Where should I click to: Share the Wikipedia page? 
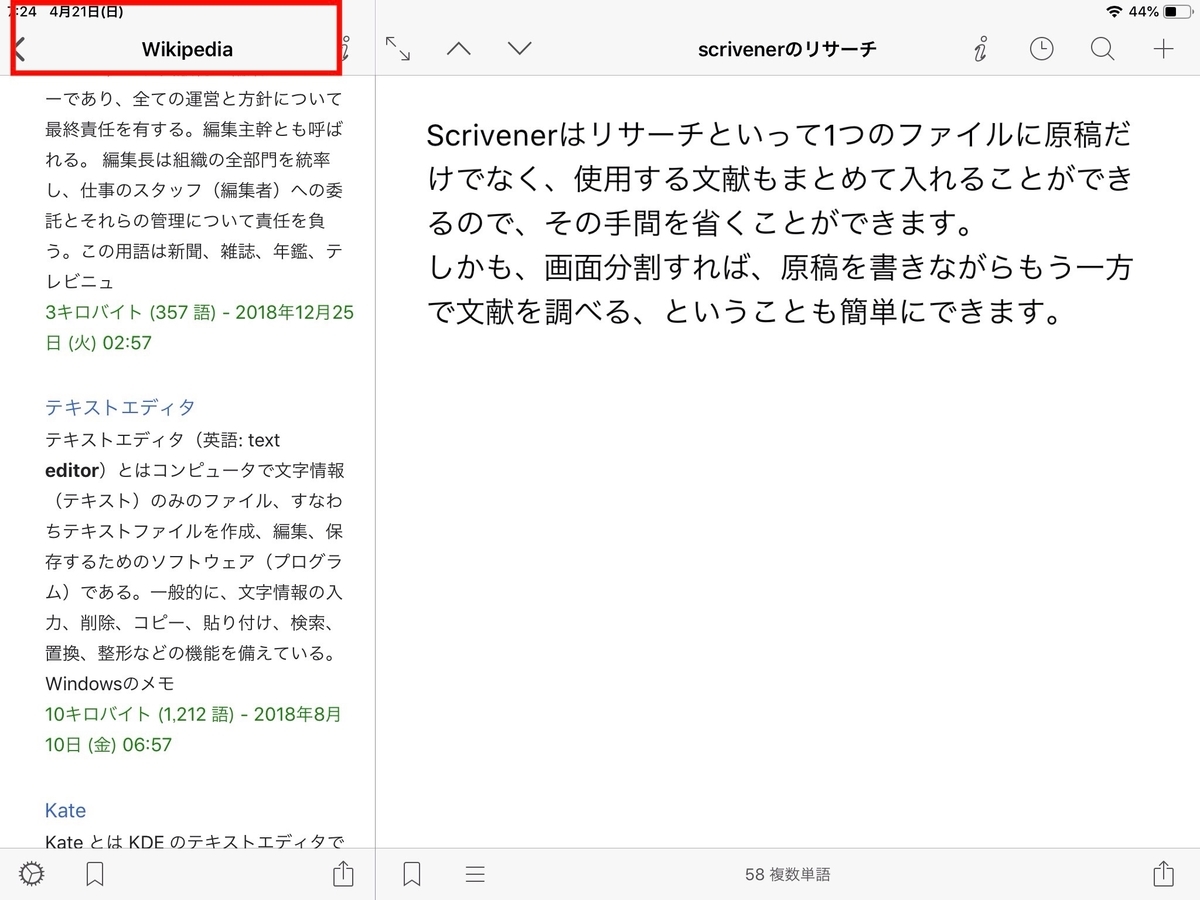point(344,873)
